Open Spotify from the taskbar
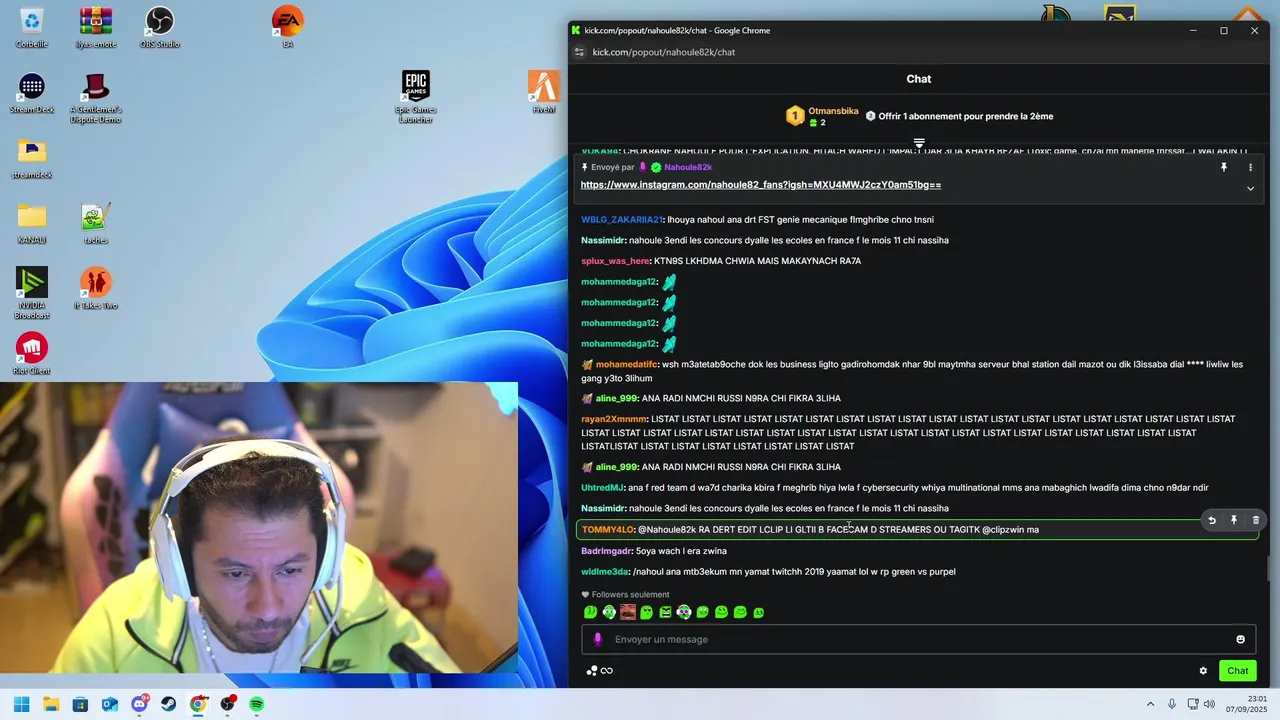The width and height of the screenshot is (1280, 720). click(x=257, y=705)
